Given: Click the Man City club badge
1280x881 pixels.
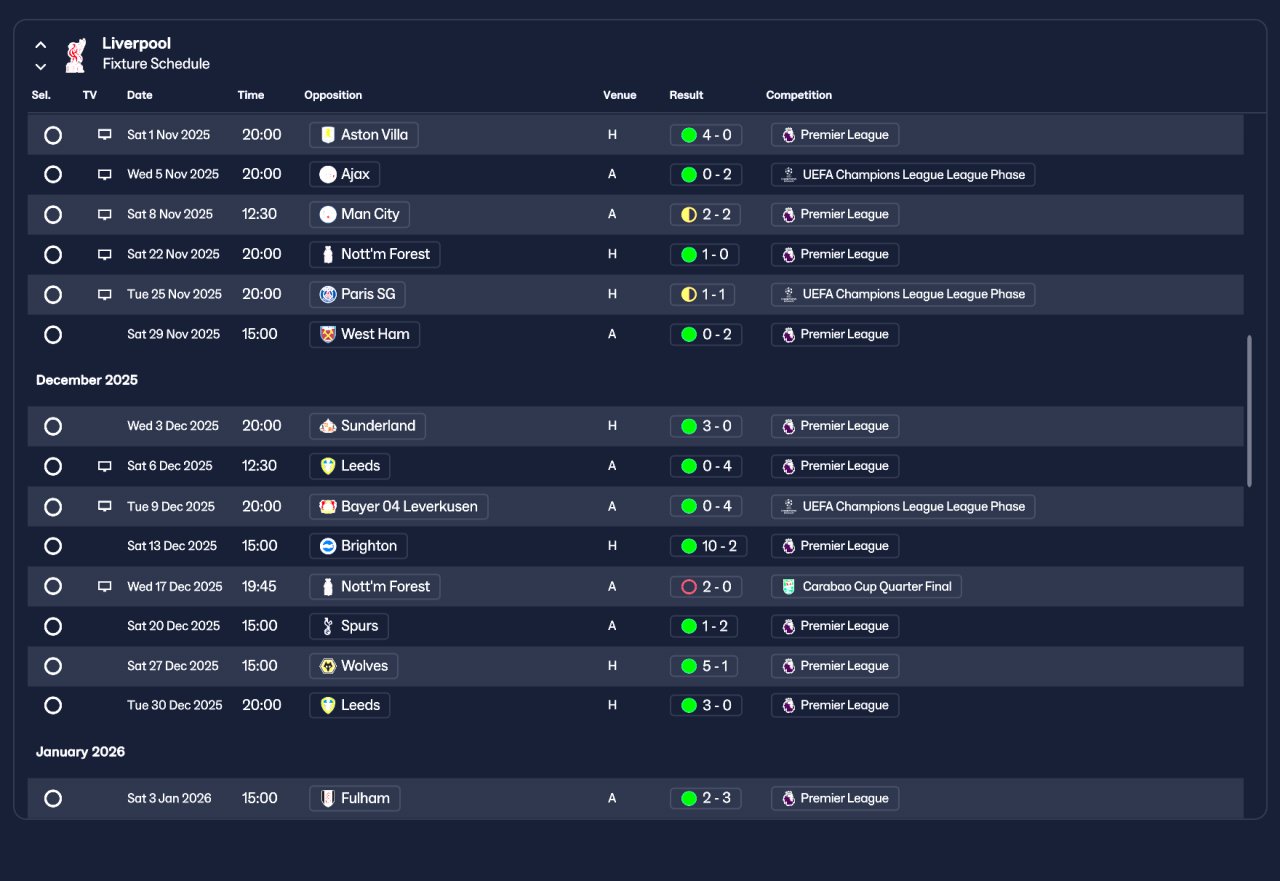Looking at the screenshot, I should pyautogui.click(x=327, y=214).
